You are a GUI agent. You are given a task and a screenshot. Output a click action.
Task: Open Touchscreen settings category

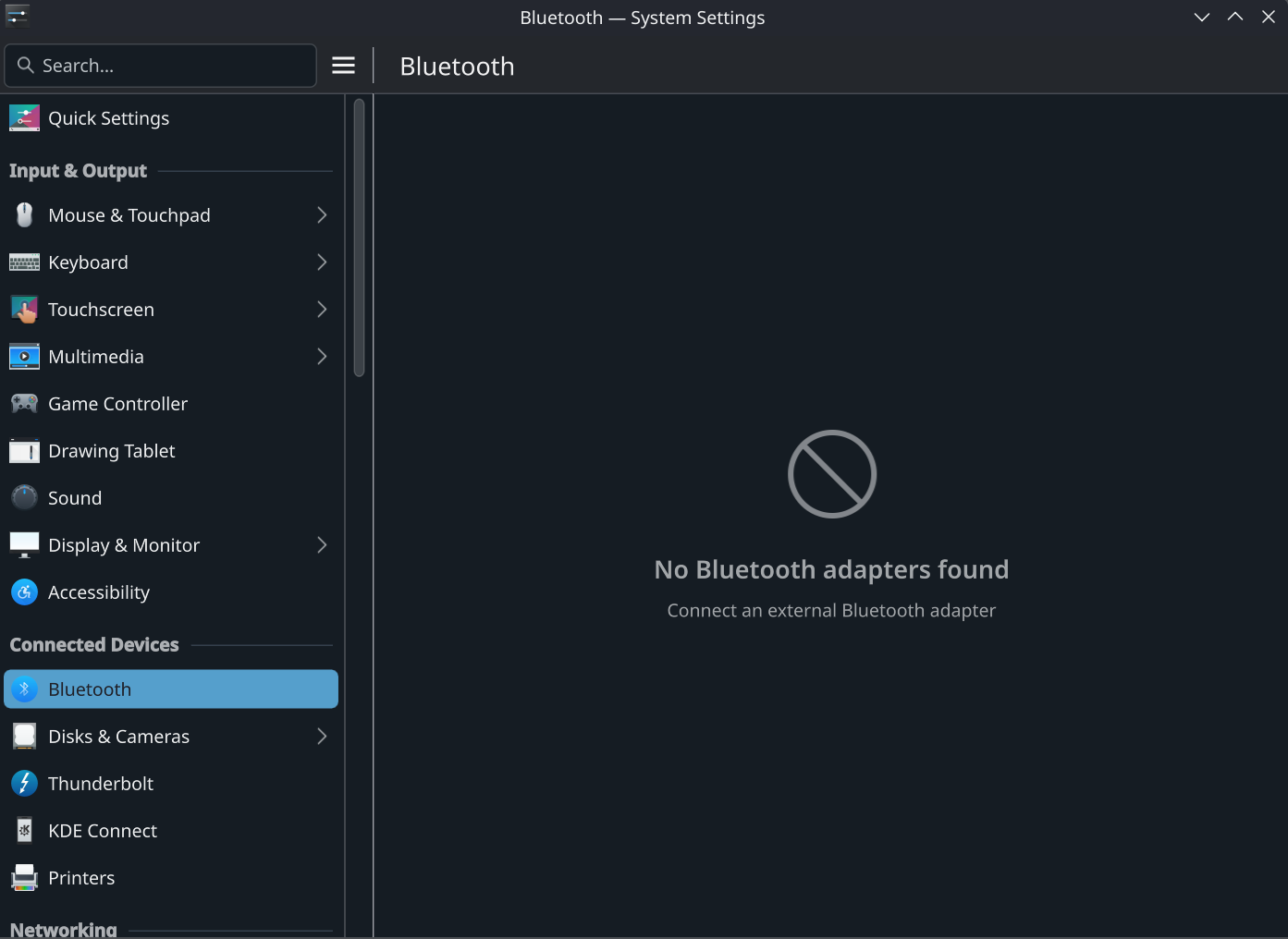102,310
